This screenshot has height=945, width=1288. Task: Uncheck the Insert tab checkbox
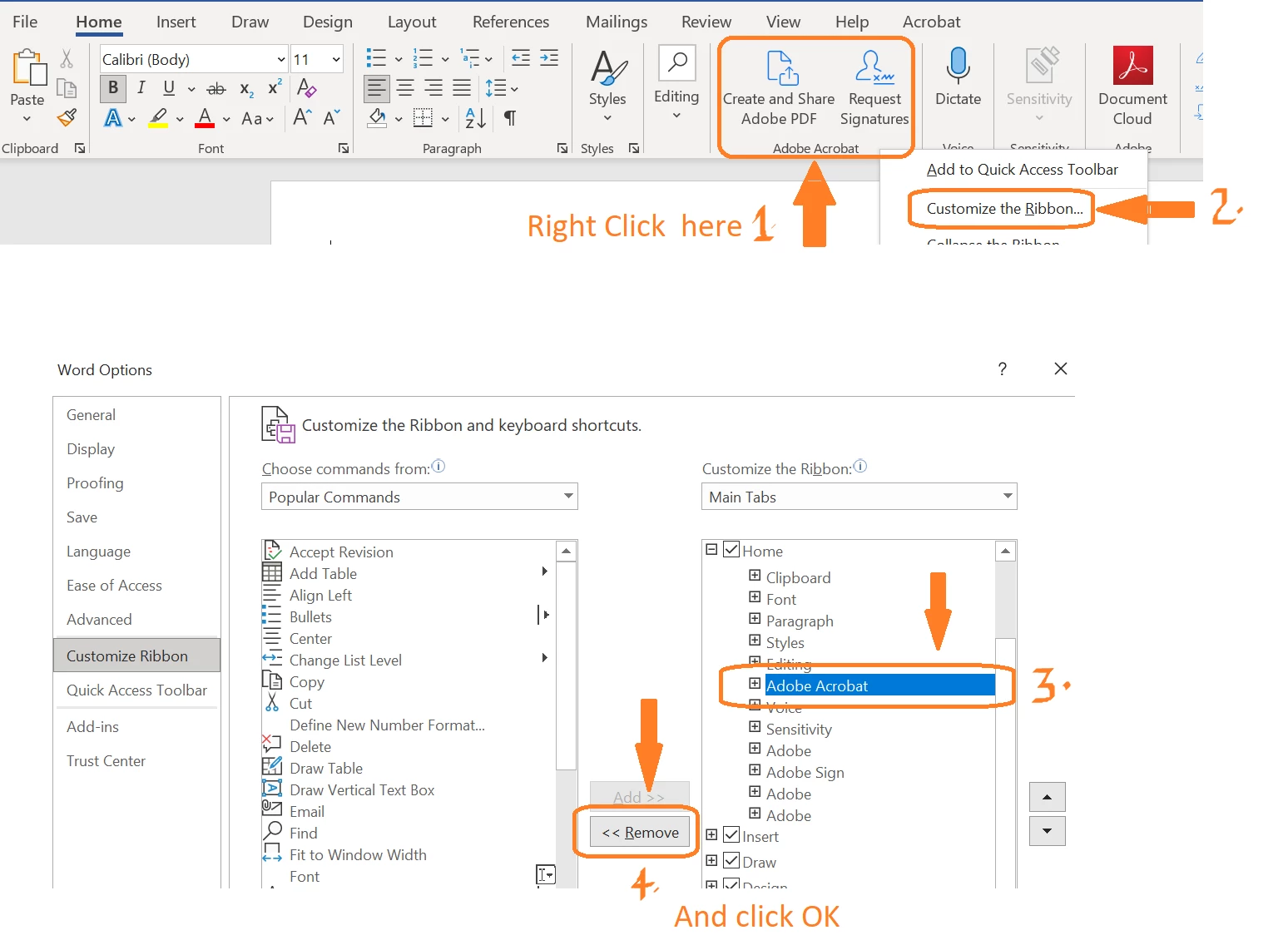[x=731, y=834]
